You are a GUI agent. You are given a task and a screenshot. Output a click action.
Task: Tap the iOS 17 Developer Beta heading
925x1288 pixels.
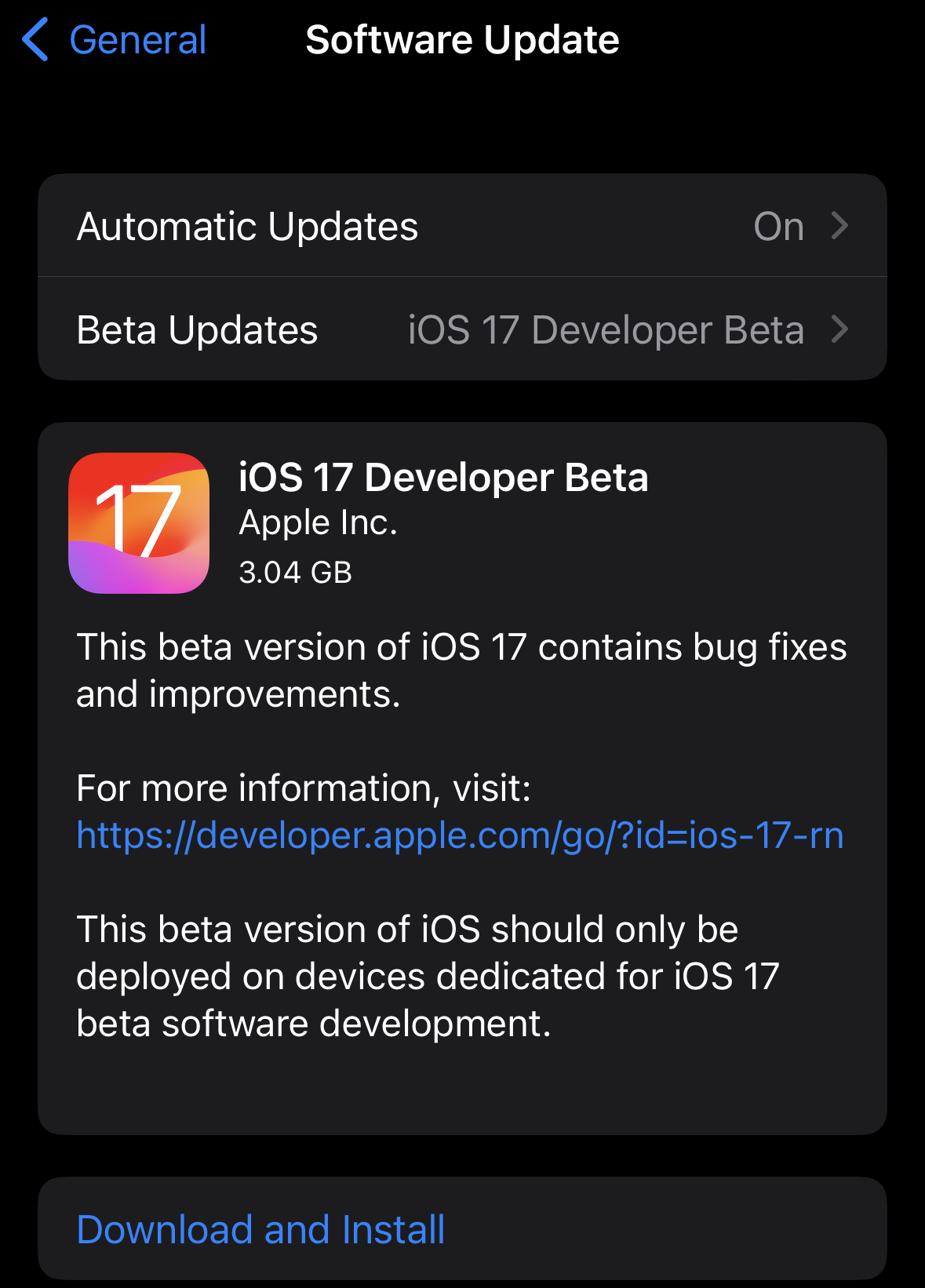443,478
